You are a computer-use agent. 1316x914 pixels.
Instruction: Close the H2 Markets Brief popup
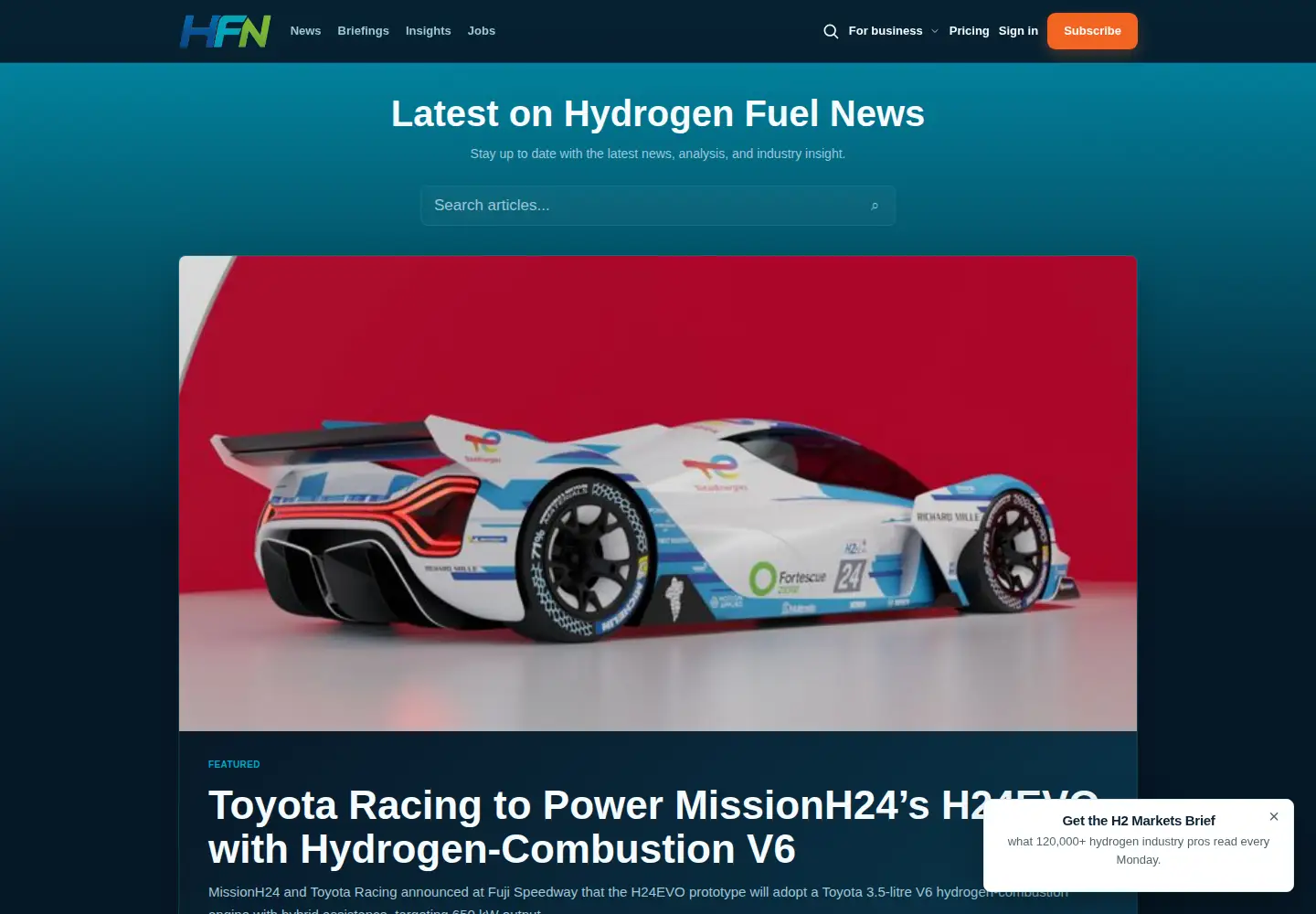1274,816
